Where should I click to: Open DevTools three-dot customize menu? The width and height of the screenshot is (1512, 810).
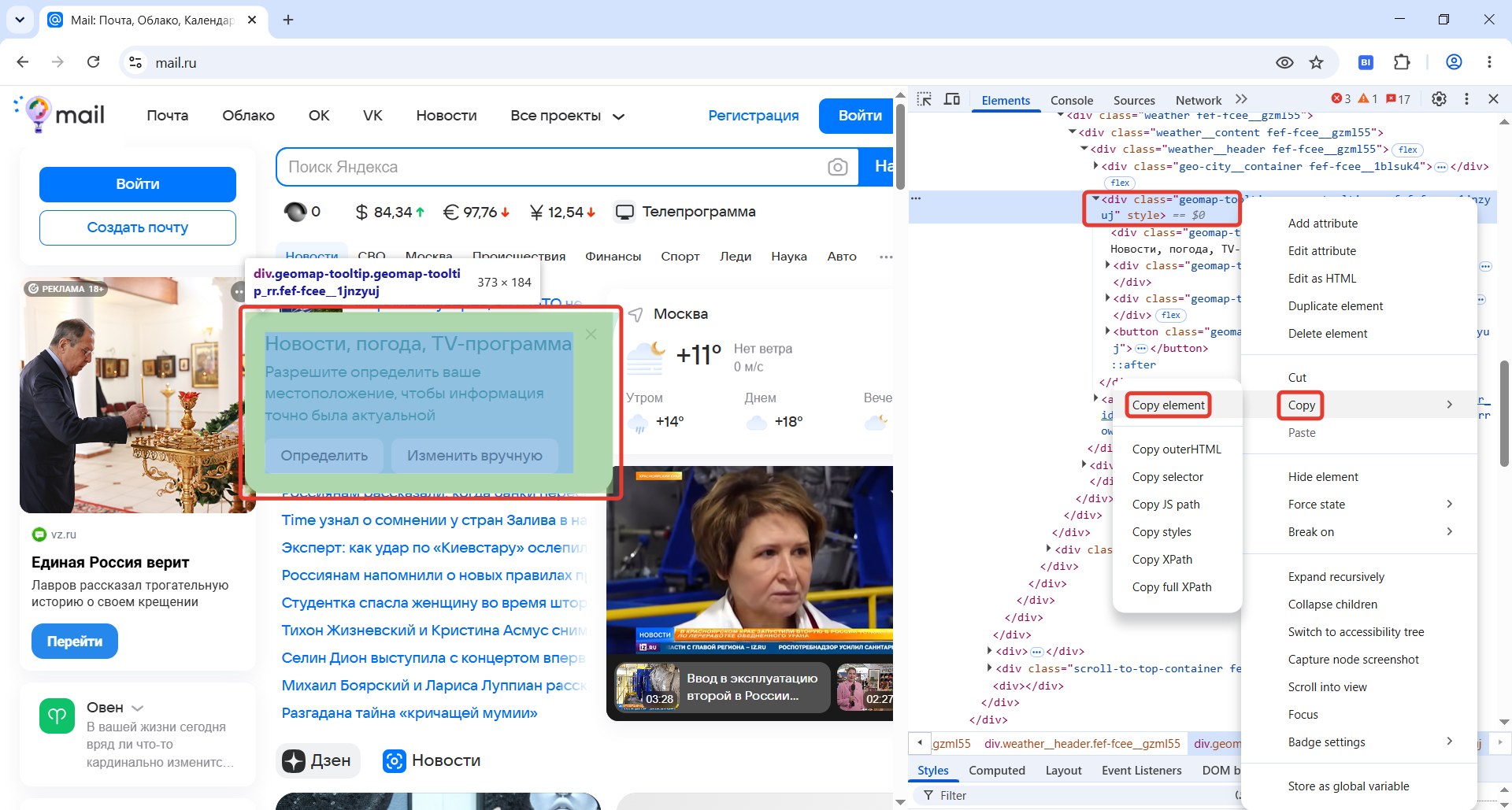pos(1466,99)
